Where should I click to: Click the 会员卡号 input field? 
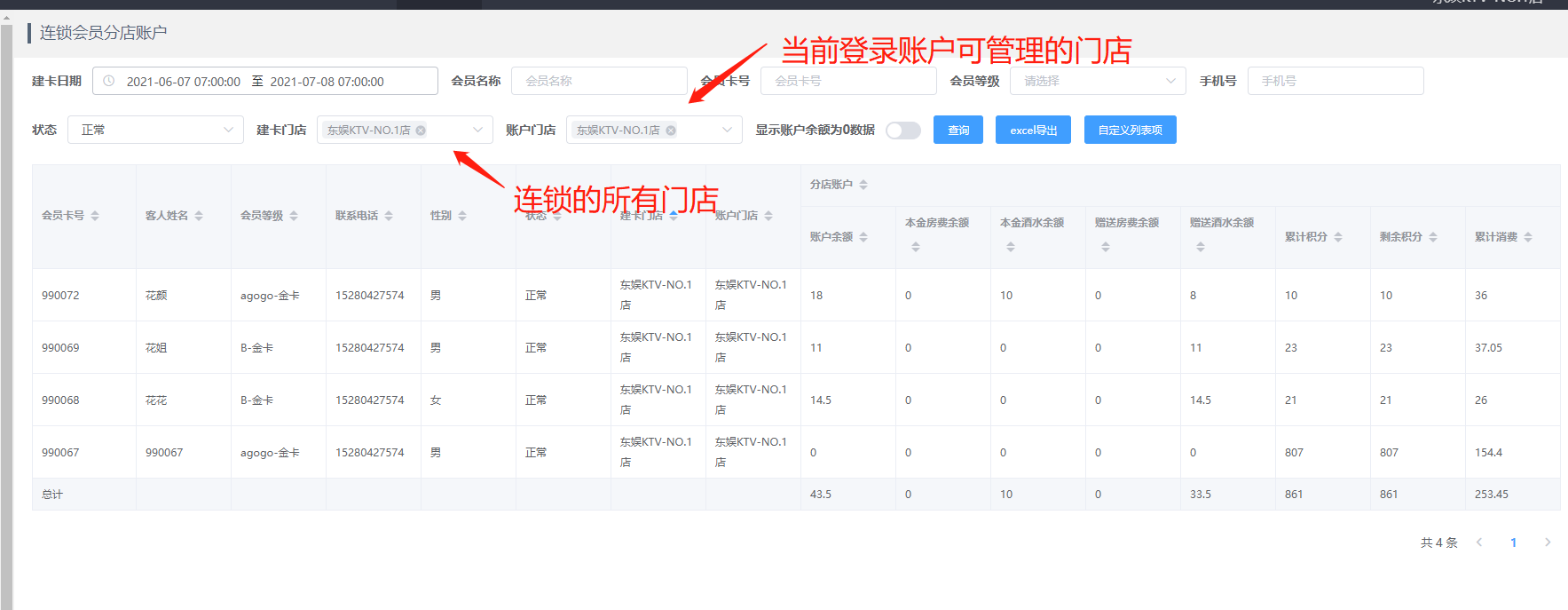pos(848,81)
